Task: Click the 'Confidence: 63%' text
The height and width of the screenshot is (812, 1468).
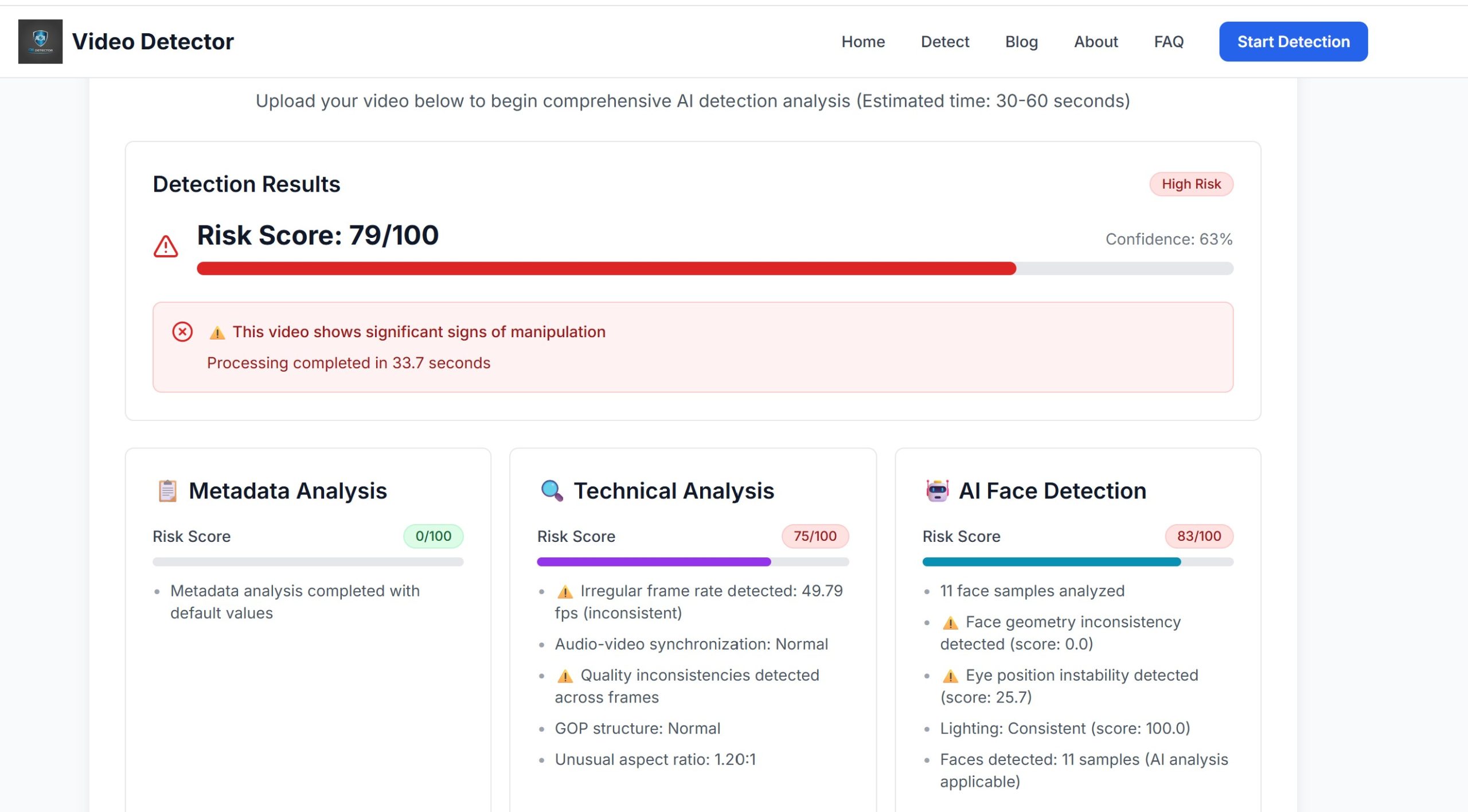Action: click(1169, 239)
